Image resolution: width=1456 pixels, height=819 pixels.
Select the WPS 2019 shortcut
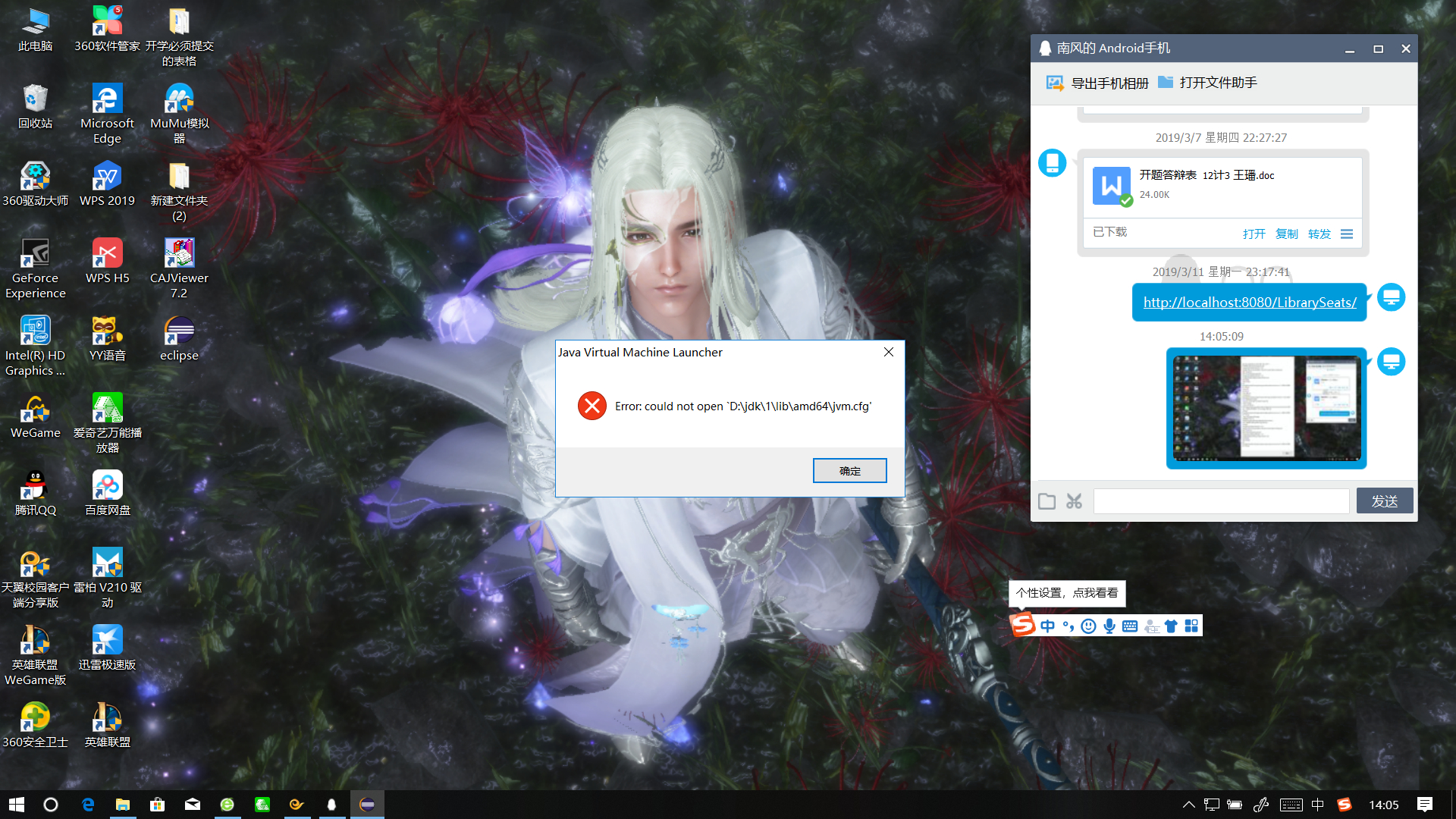108,185
